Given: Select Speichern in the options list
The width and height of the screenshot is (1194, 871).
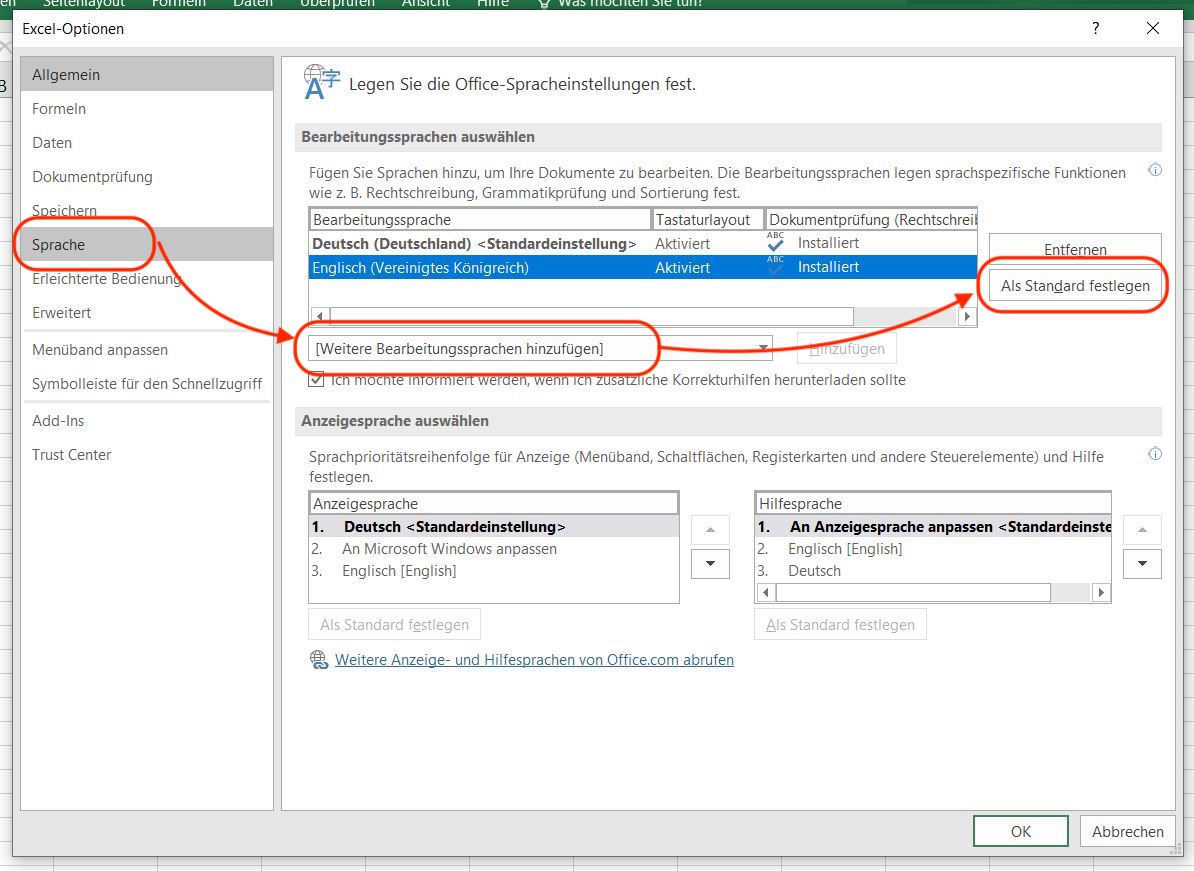Looking at the screenshot, I should point(147,211).
